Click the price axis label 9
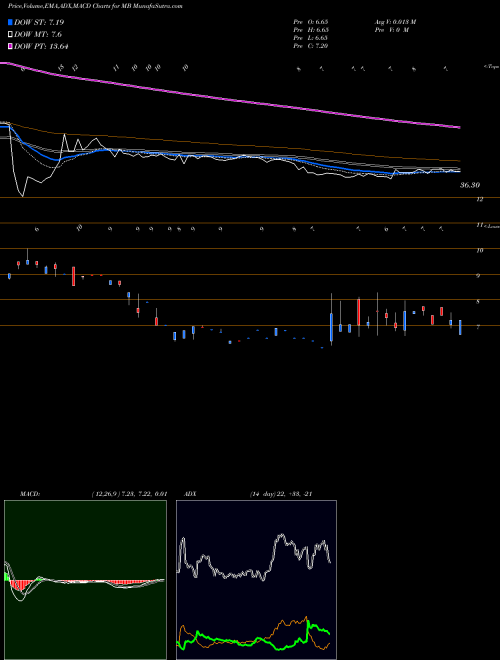 pos(478,276)
